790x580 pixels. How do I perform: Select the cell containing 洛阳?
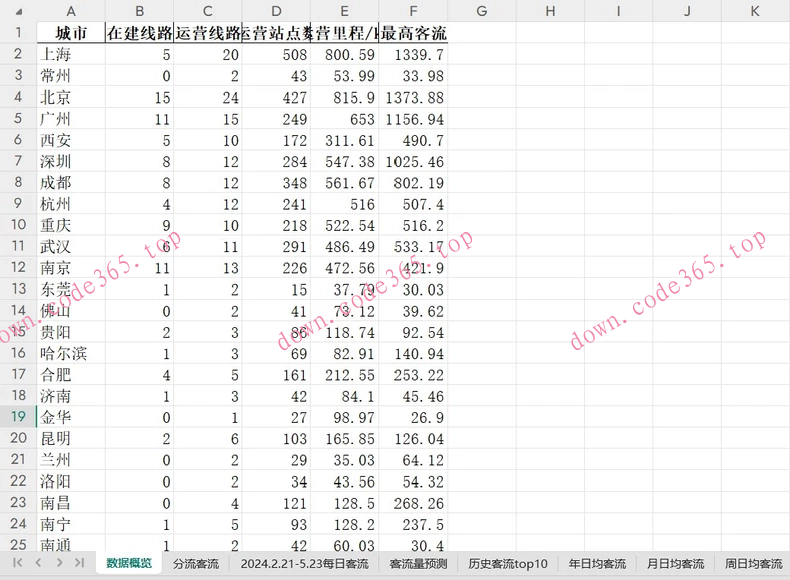[71, 482]
